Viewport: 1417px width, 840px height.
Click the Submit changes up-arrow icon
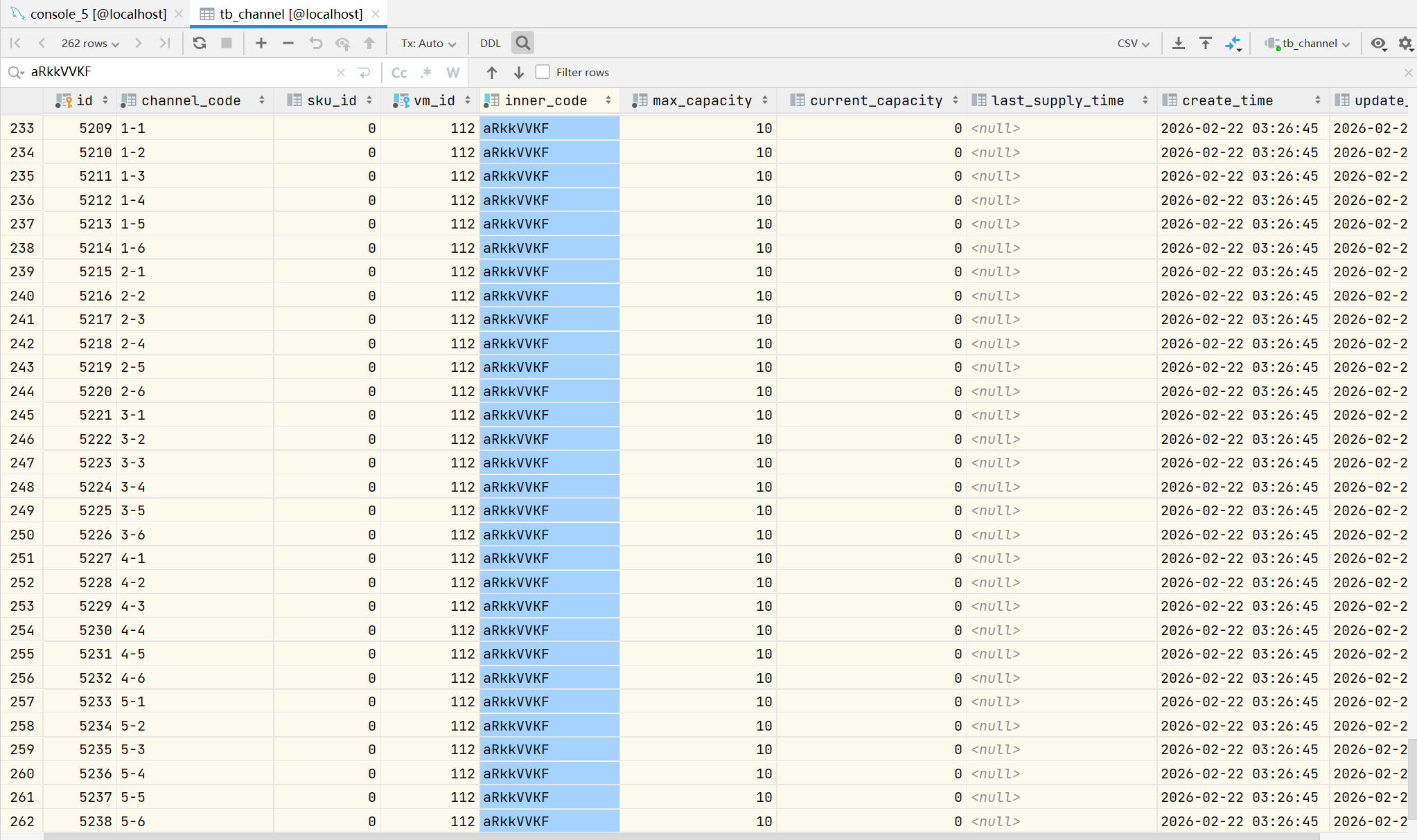point(369,43)
